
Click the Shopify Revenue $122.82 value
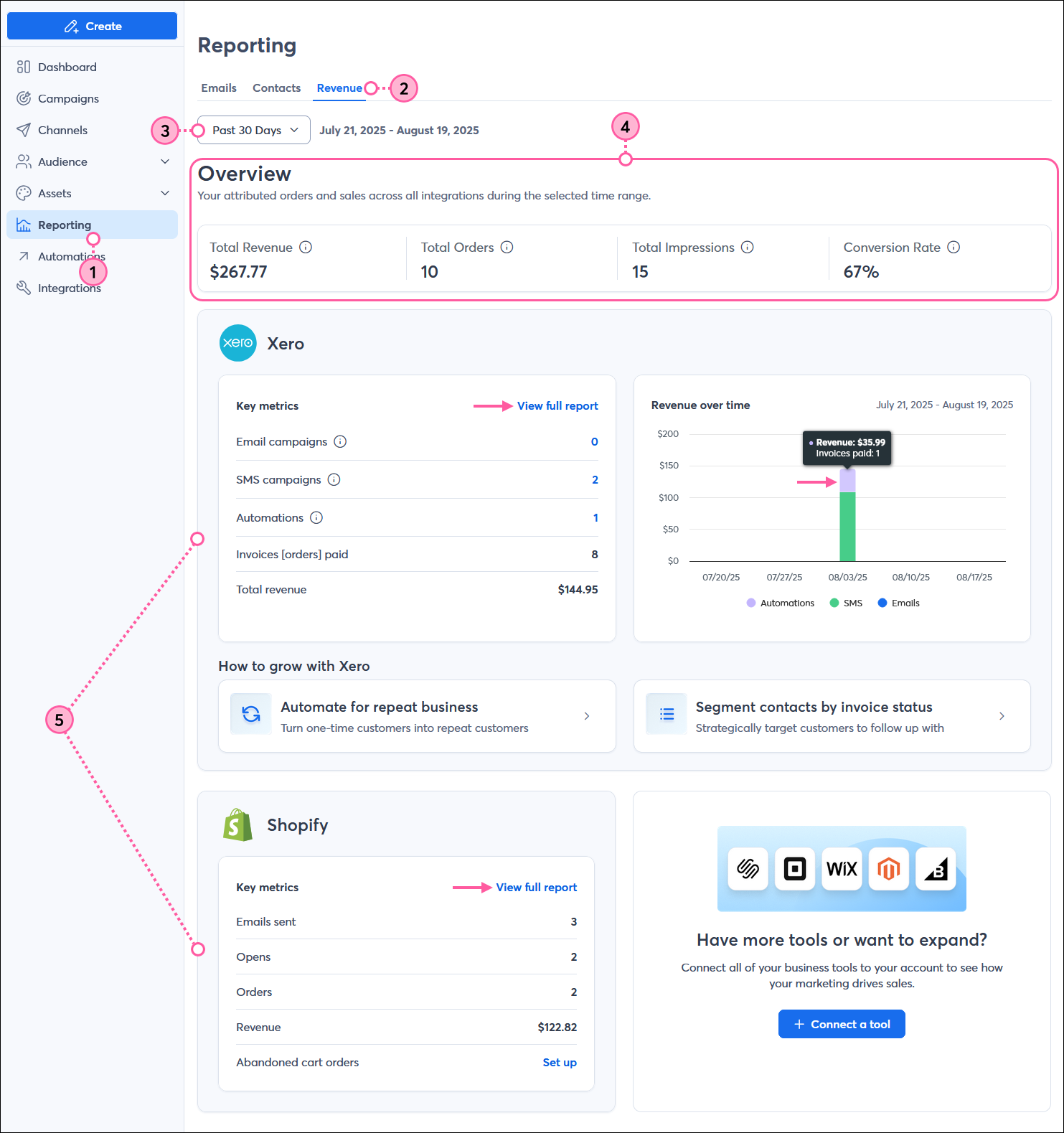click(x=557, y=1027)
